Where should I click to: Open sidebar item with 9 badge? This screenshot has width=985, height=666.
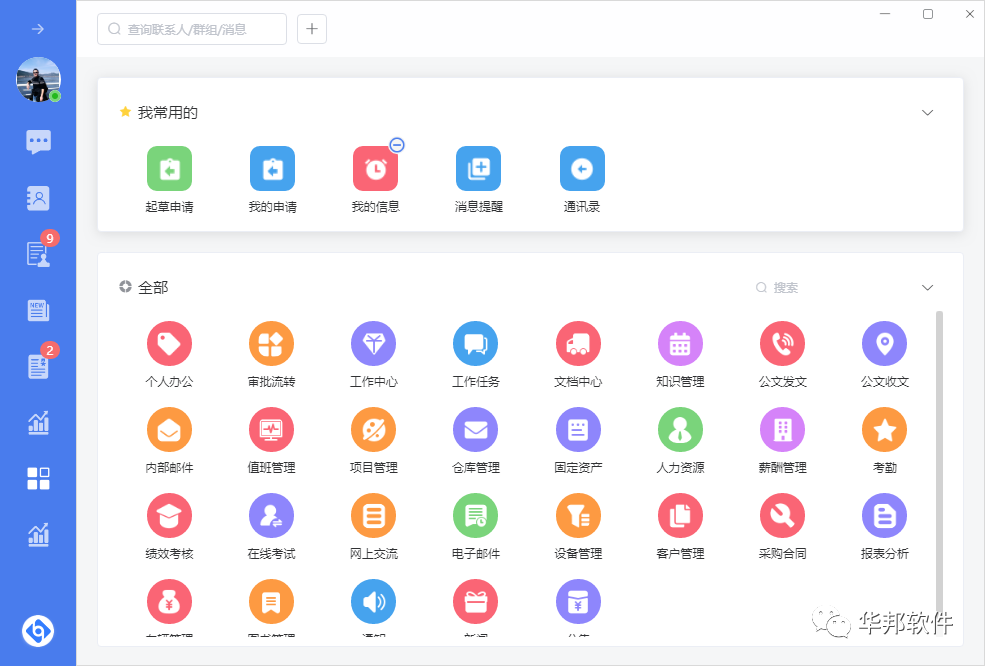point(38,254)
